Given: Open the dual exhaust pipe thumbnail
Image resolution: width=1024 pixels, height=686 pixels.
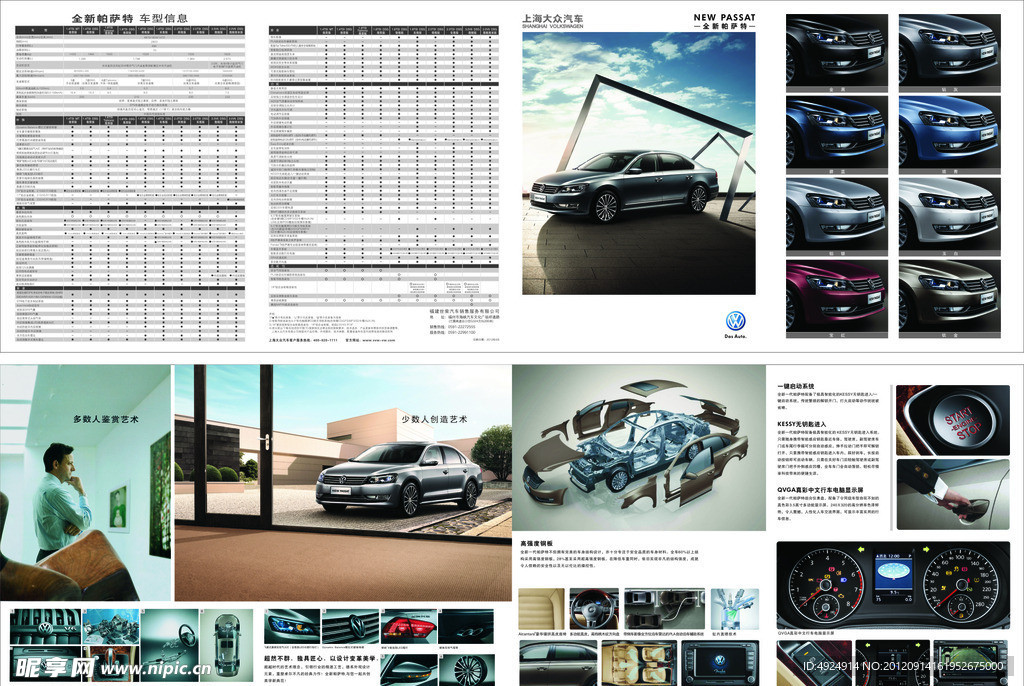Looking at the screenshot, I should [x=467, y=627].
